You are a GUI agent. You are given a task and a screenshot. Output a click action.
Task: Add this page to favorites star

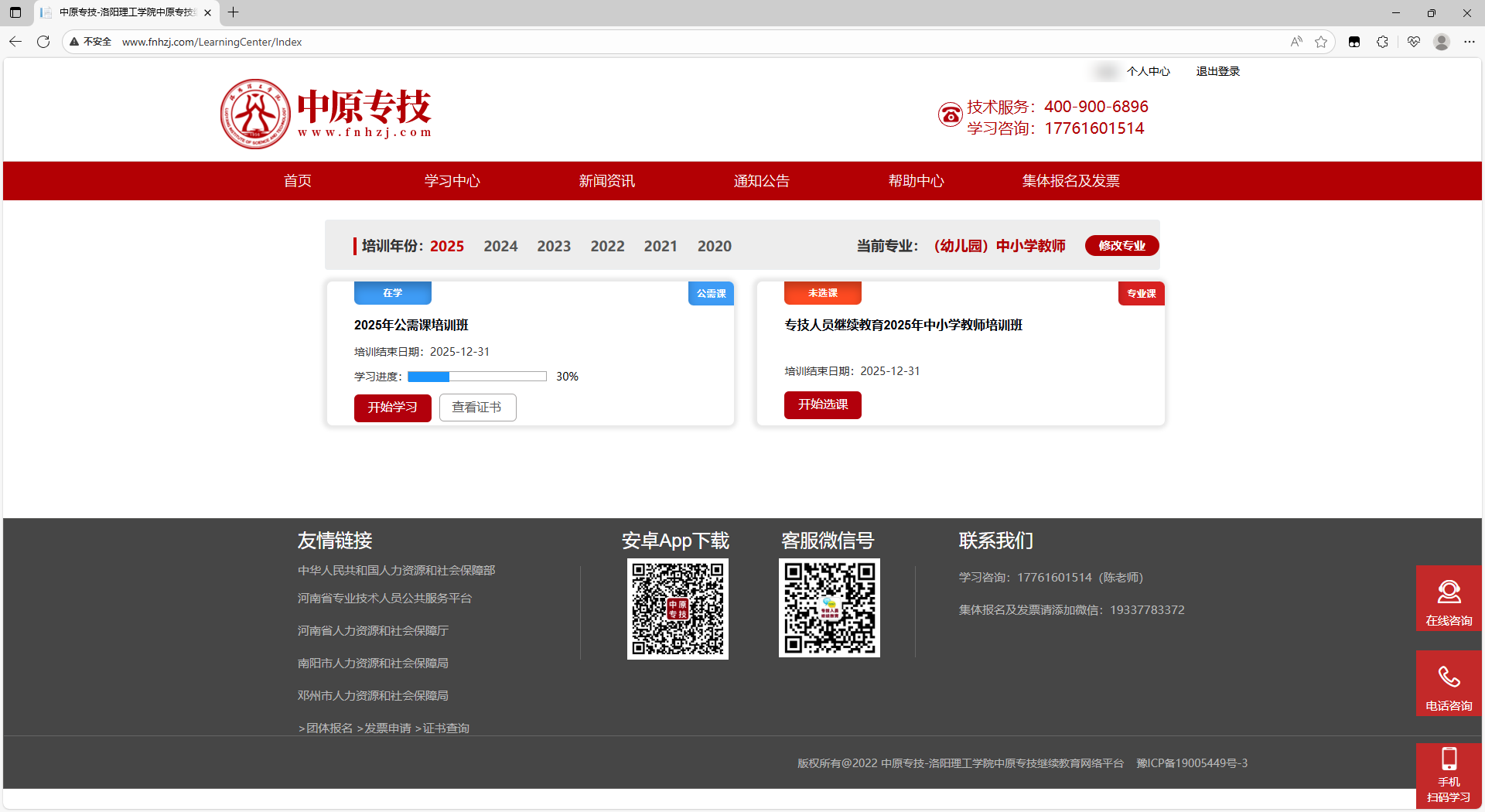(1321, 42)
